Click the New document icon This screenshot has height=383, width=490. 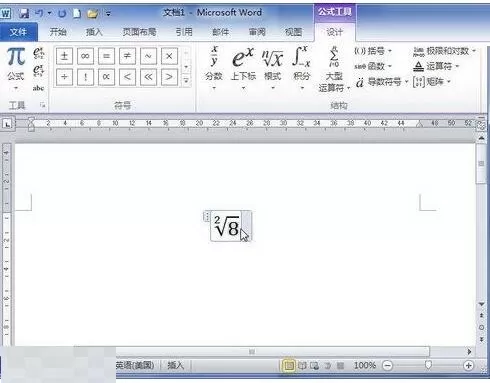77,14
